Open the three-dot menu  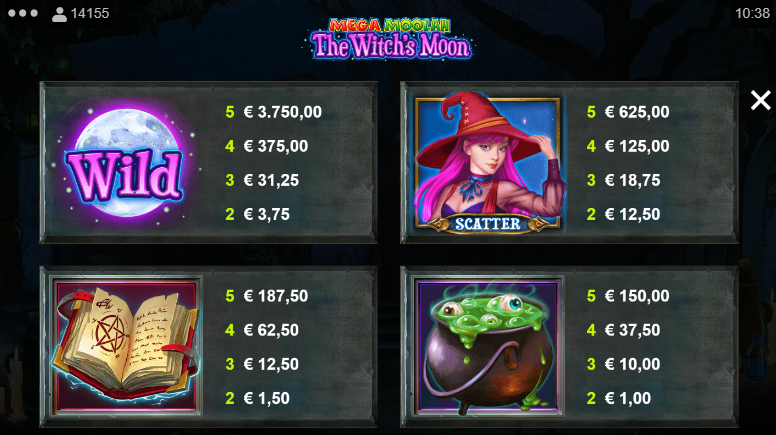pyautogui.click(x=23, y=13)
